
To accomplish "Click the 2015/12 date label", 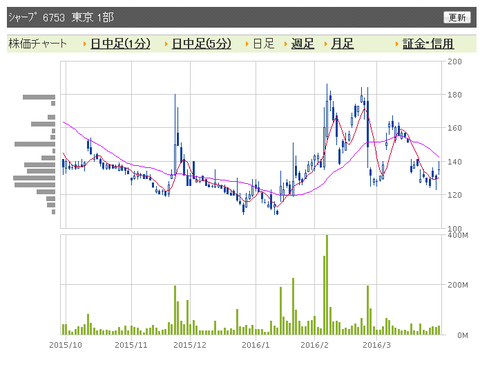I will click(x=190, y=345).
